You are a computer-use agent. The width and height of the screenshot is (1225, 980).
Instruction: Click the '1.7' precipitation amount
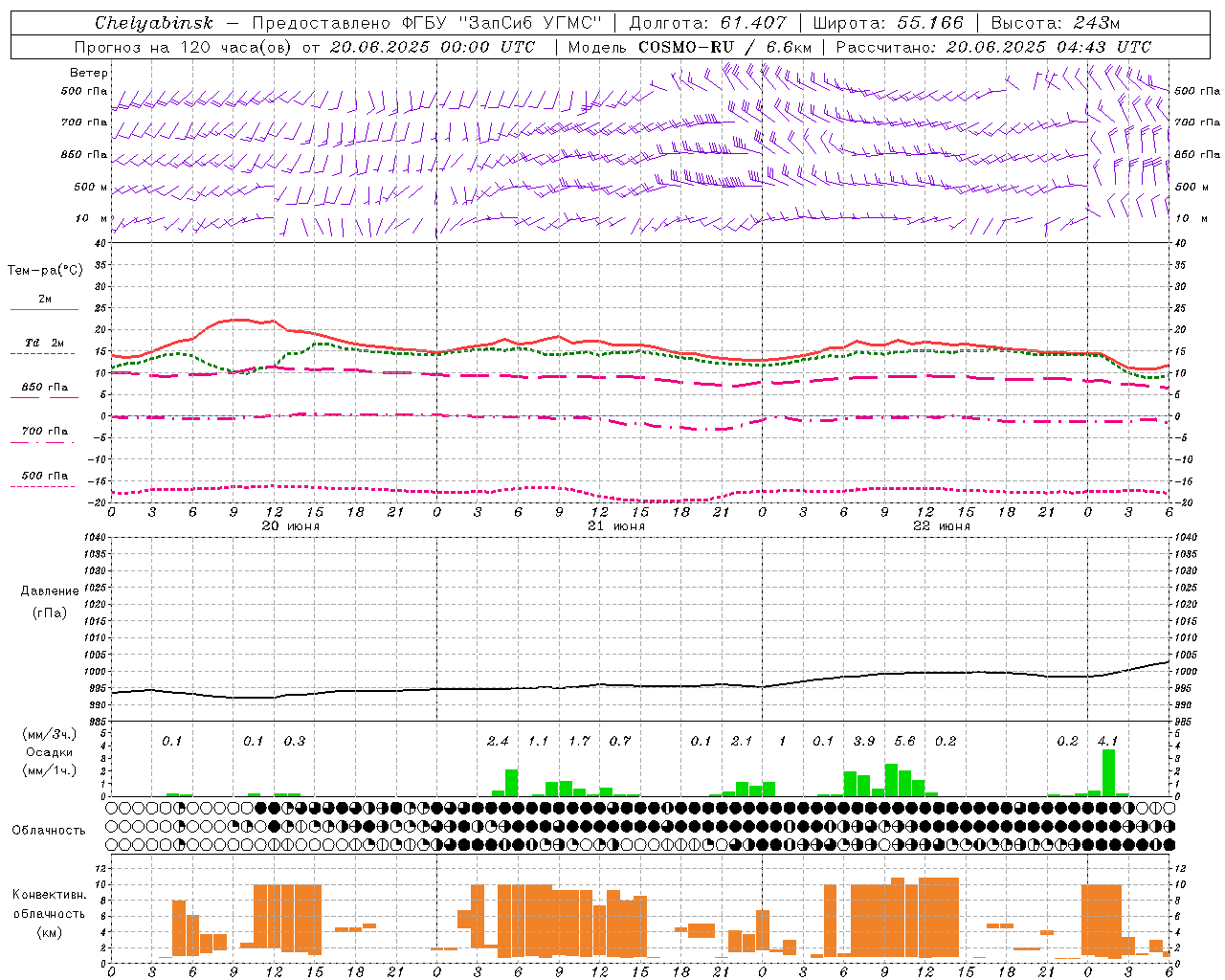pyautogui.click(x=579, y=742)
